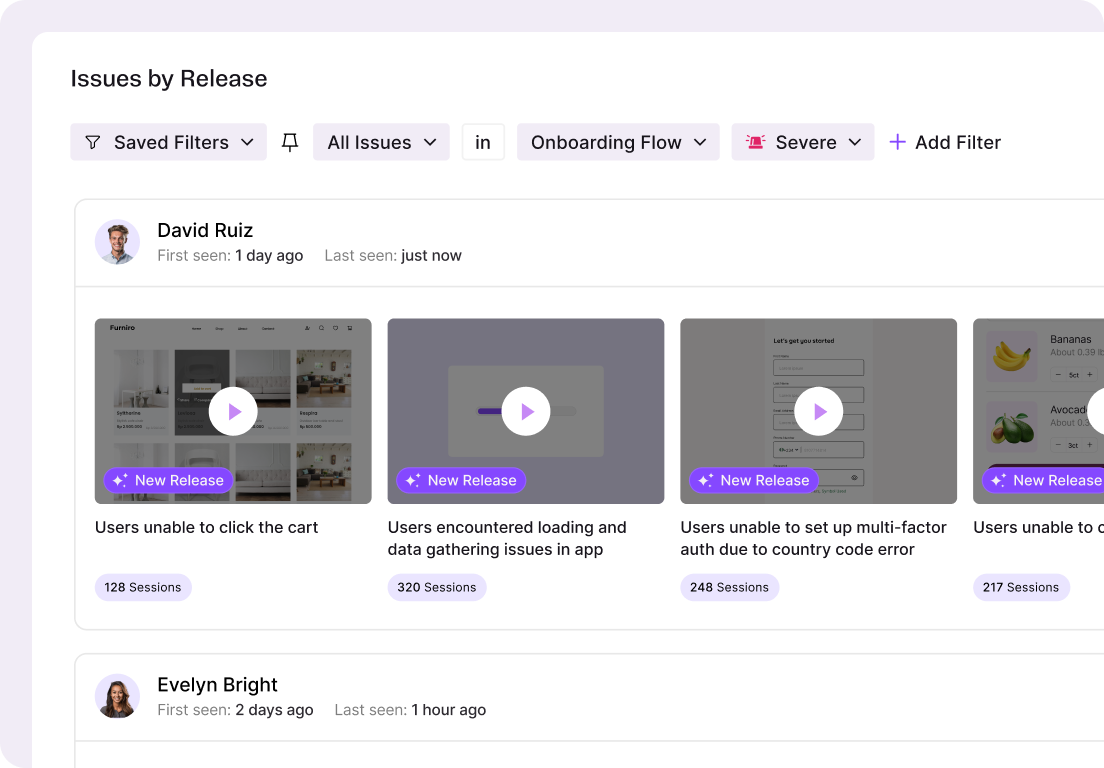The width and height of the screenshot is (1104, 768).
Task: Select the 248 Sessions badge
Action: (729, 587)
